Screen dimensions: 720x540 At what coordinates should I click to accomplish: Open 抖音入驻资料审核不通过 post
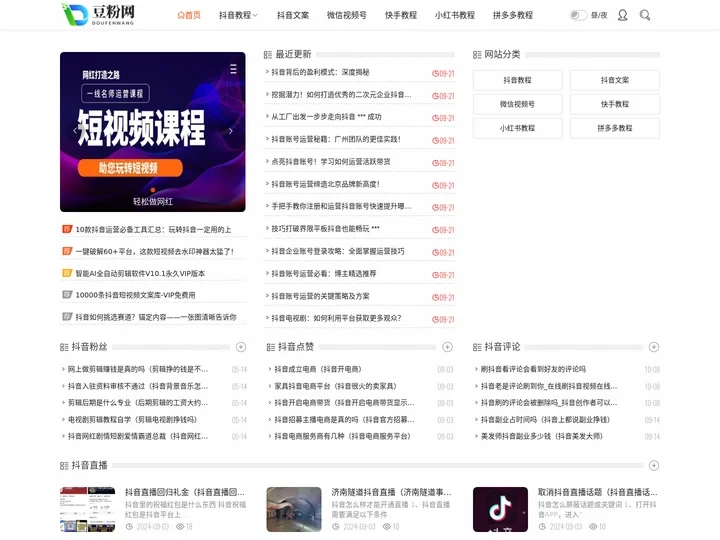(x=138, y=386)
